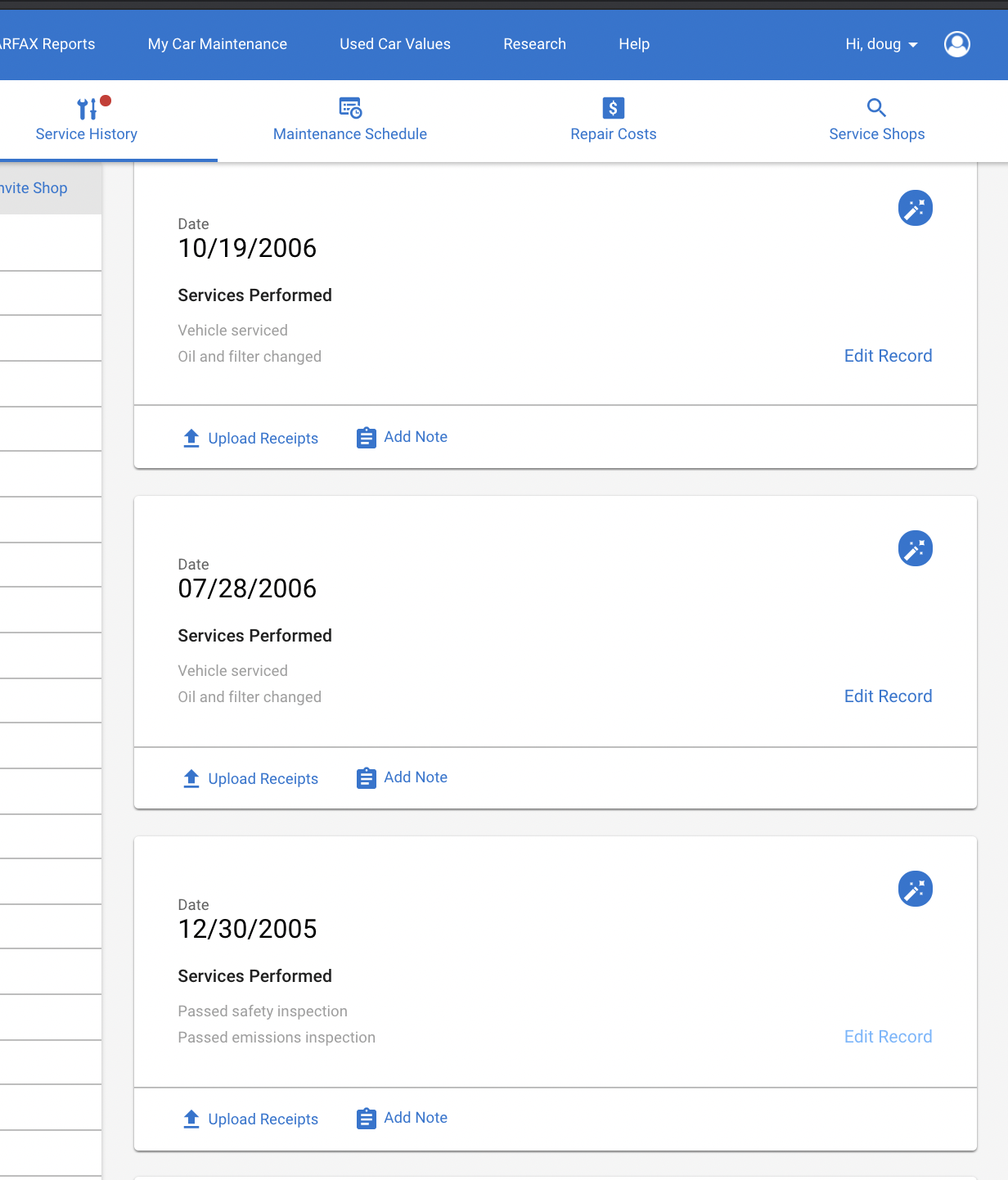Click the Repair Costs dollar icon
1008x1180 pixels.
coord(613,108)
